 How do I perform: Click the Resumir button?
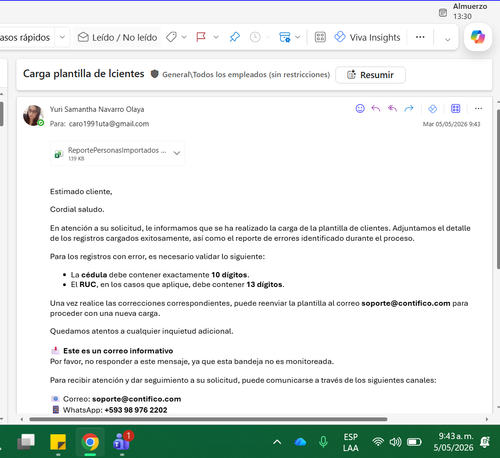pos(370,75)
